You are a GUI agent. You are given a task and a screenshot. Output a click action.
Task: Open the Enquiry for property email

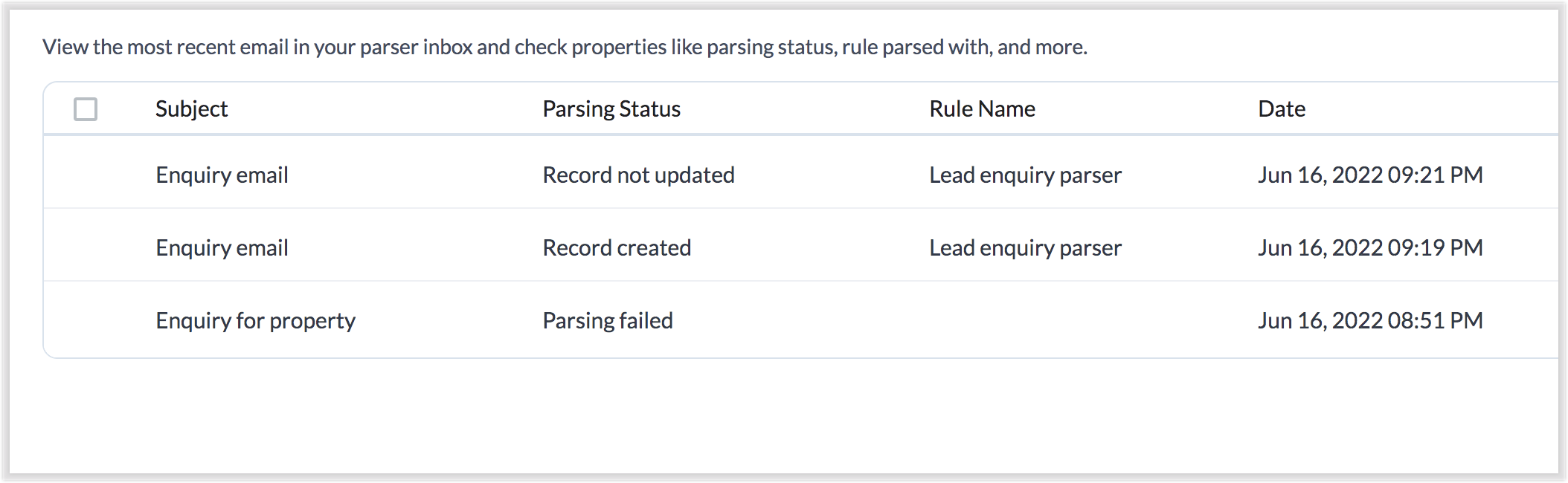point(255,321)
